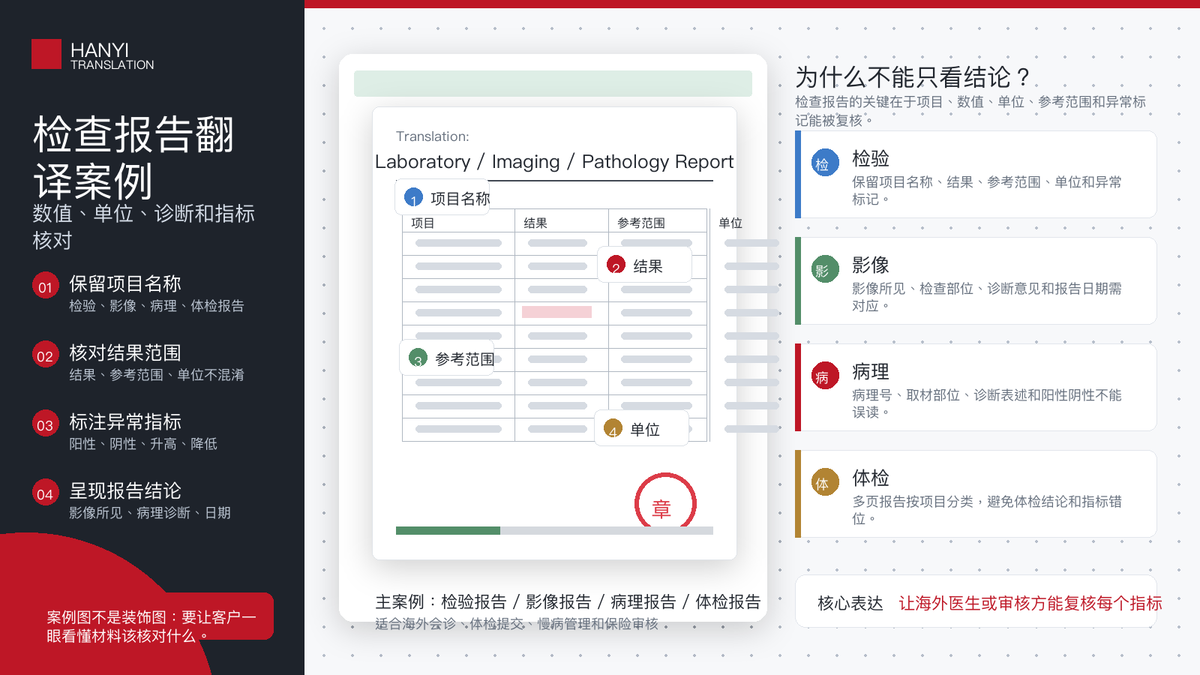The height and width of the screenshot is (675, 1200).
Task: Click the 影像所见、检查部位 description
Action: (x=987, y=296)
